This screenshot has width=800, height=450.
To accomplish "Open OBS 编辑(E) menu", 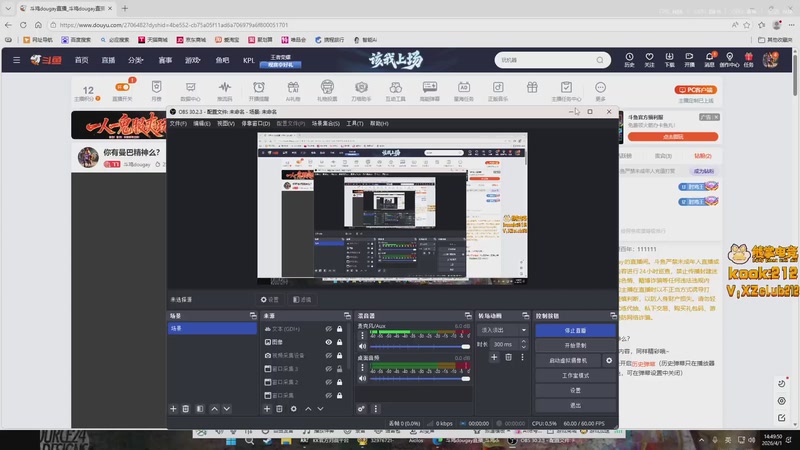I will 202,123.
